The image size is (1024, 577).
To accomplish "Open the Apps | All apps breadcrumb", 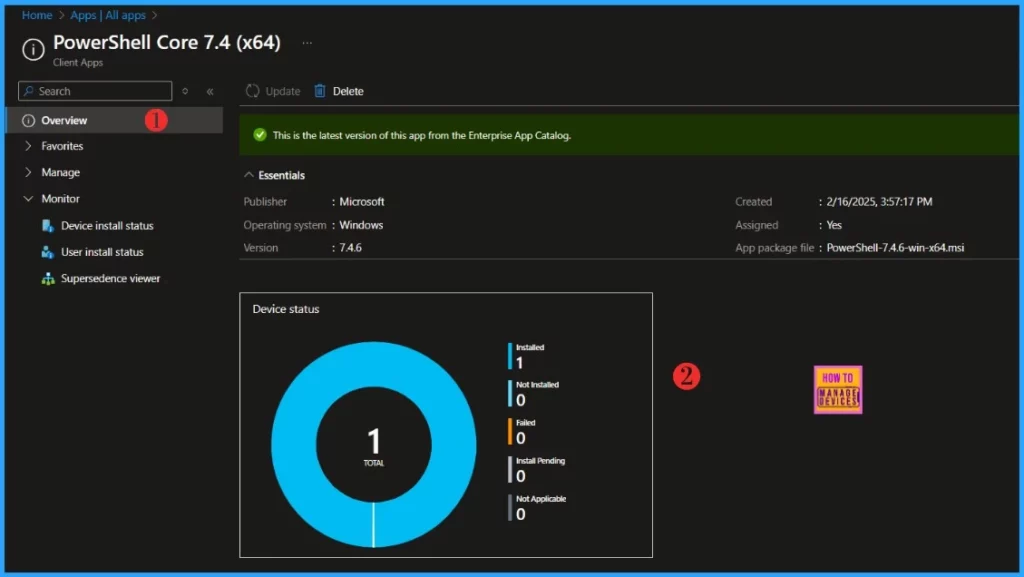I will click(x=108, y=15).
